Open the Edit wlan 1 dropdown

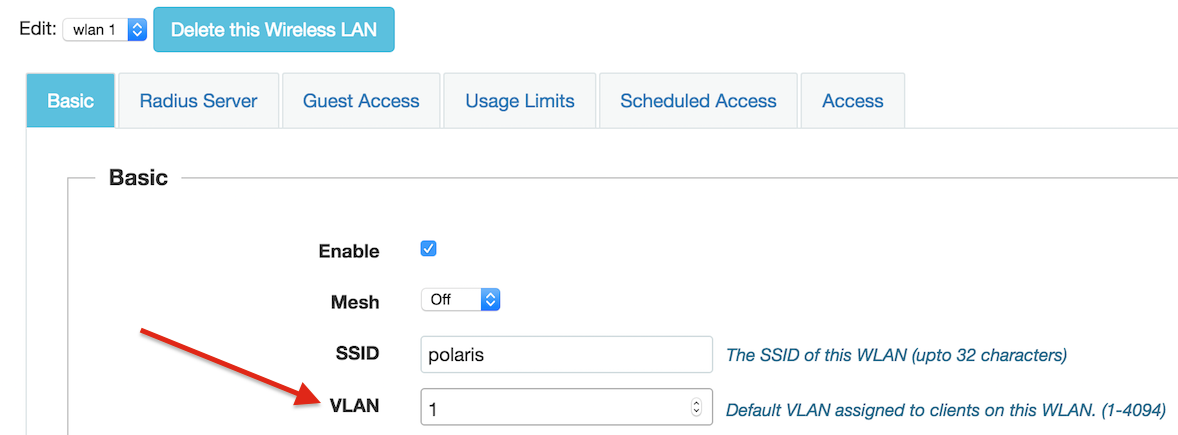pos(105,30)
